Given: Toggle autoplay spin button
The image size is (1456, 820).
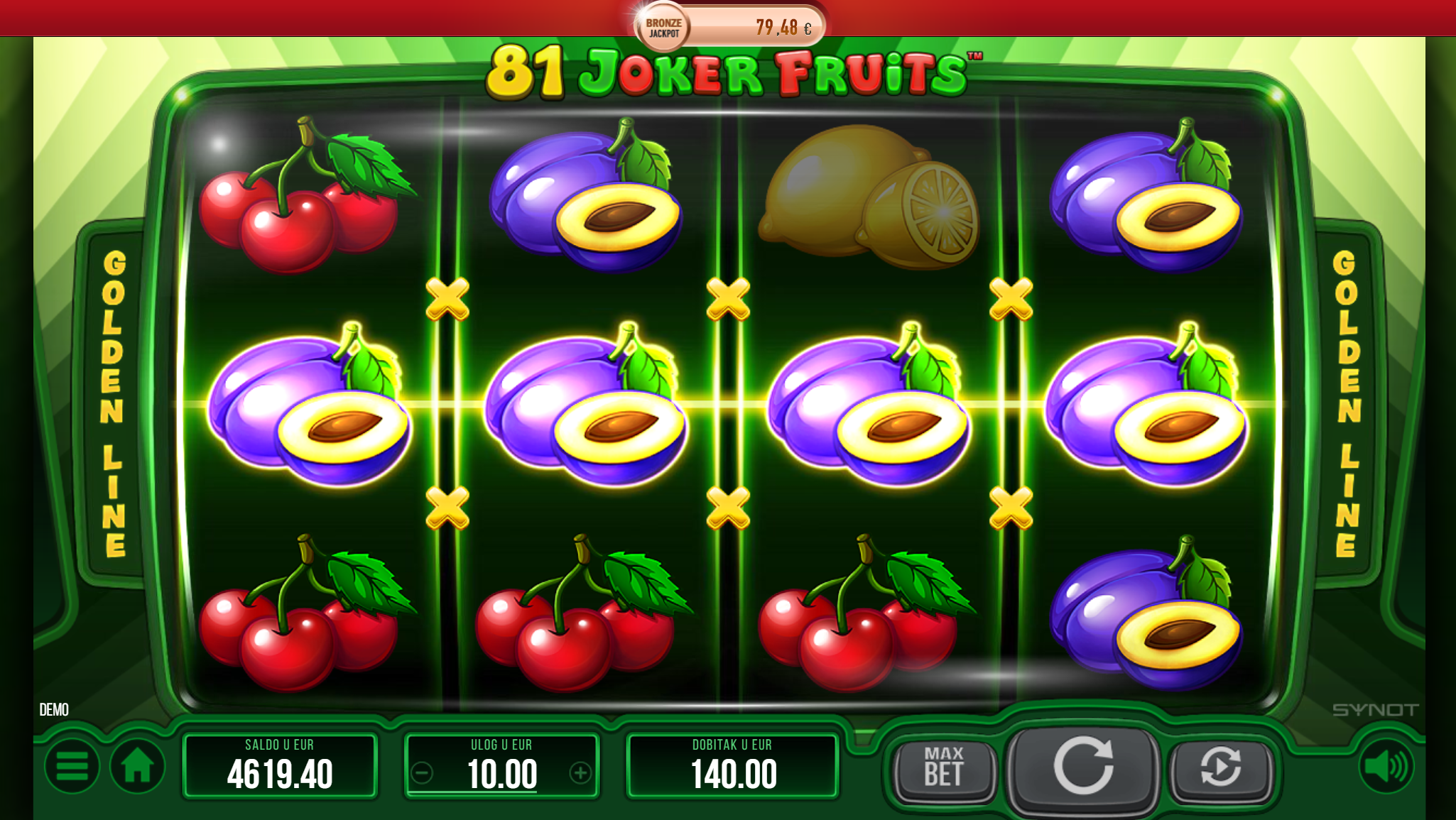Looking at the screenshot, I should coord(1221,770).
